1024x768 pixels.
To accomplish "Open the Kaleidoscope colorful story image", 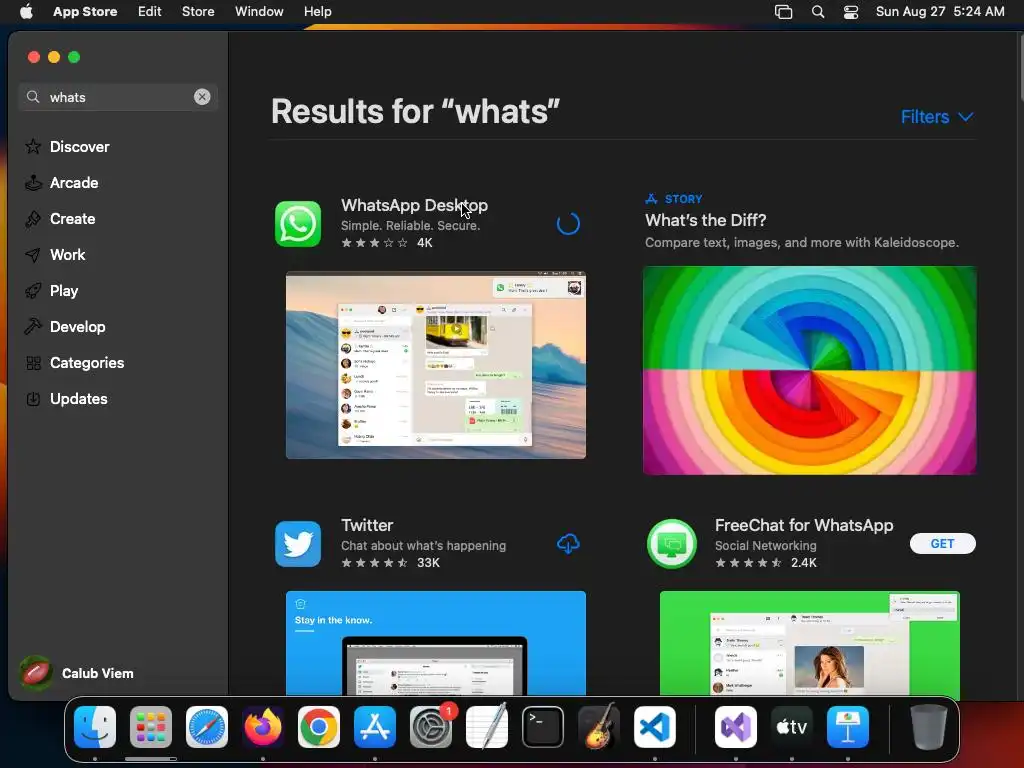I will point(810,370).
